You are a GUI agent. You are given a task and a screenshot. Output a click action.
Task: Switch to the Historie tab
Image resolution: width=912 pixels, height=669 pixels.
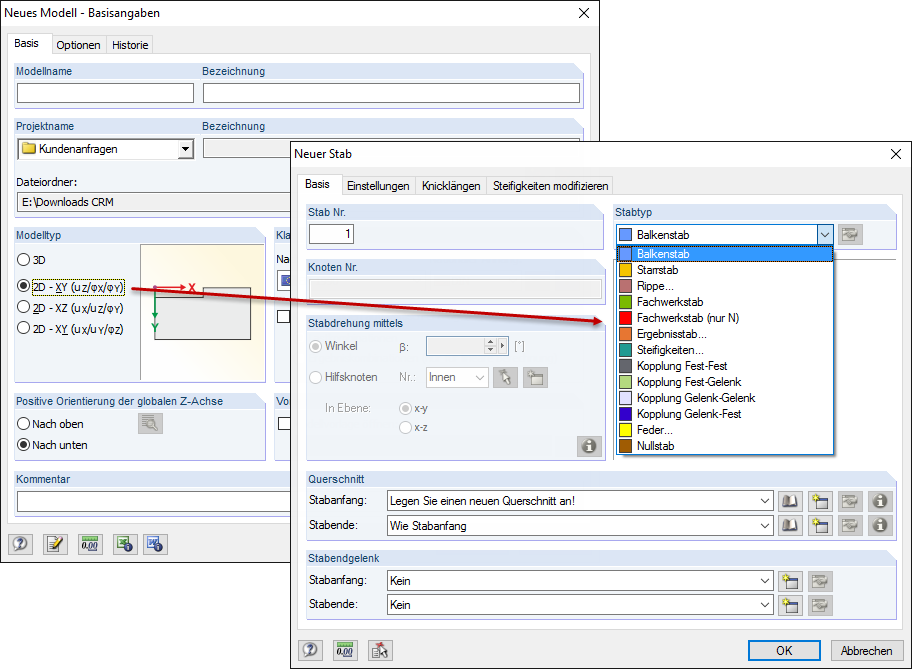pos(131,44)
